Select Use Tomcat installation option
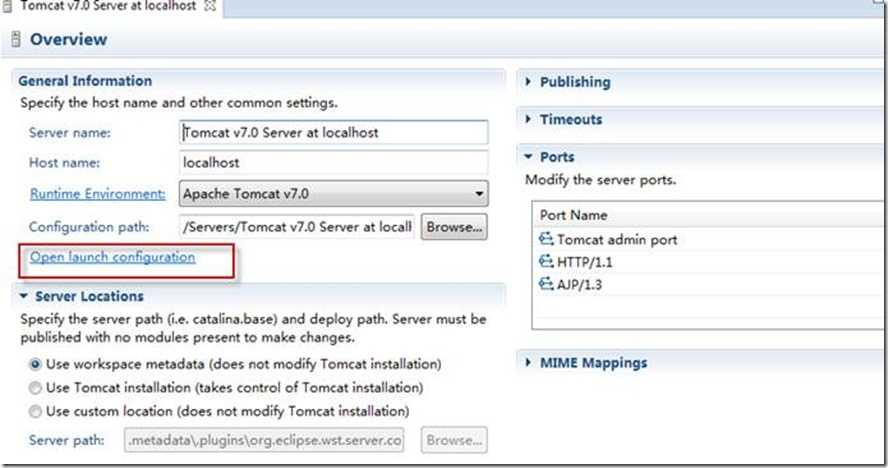Viewport: 888px width, 468px height. pyautogui.click(x=35, y=388)
